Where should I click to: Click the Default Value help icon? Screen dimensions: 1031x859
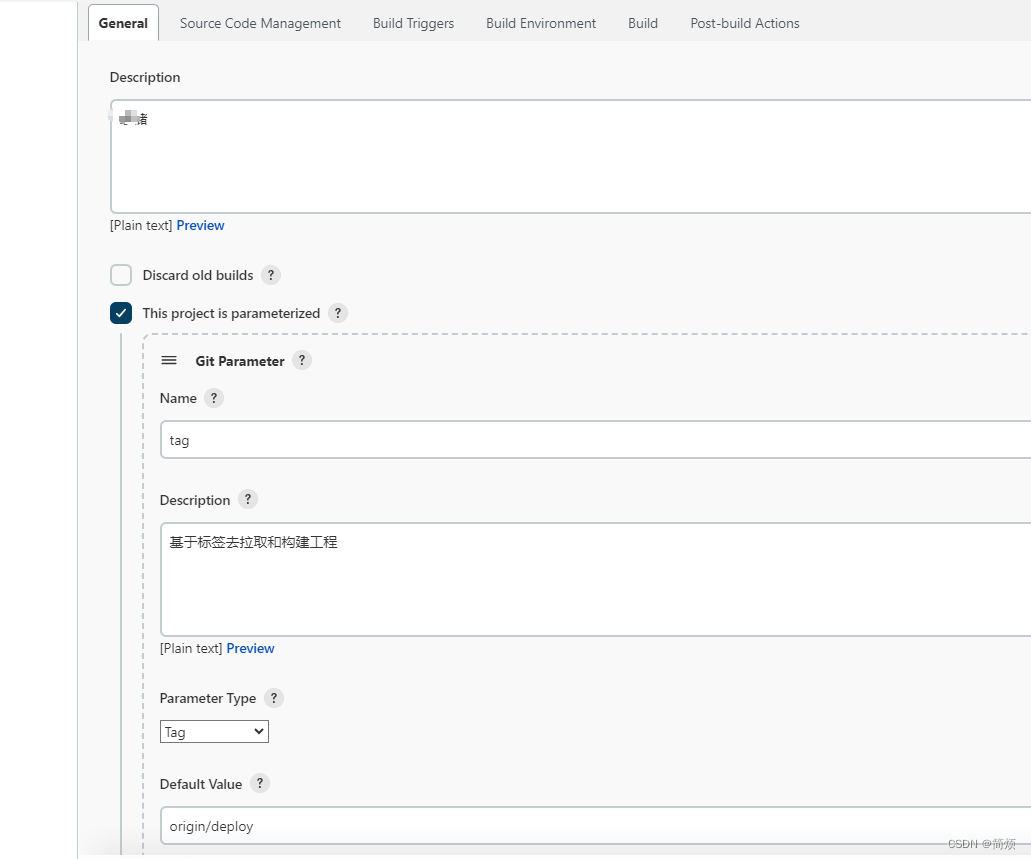(x=260, y=783)
